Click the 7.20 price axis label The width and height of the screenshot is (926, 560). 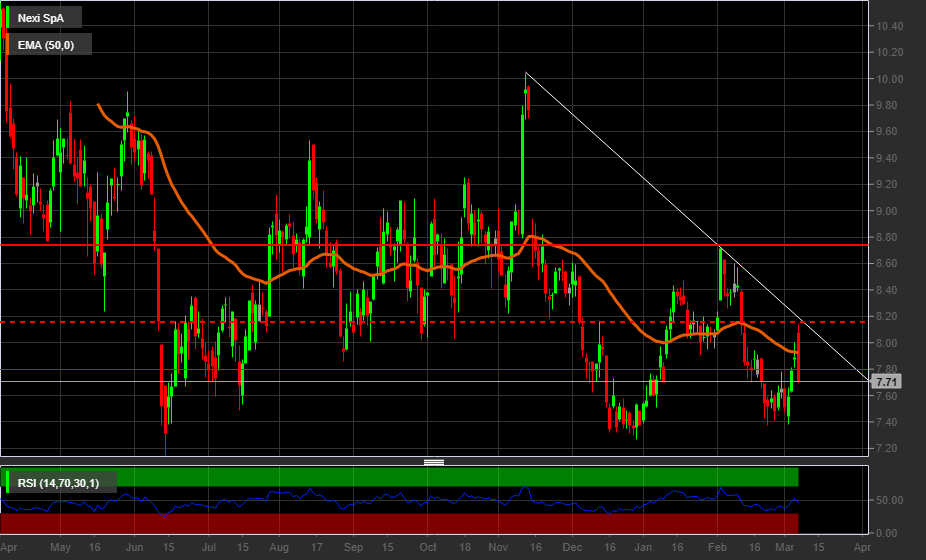coord(889,448)
